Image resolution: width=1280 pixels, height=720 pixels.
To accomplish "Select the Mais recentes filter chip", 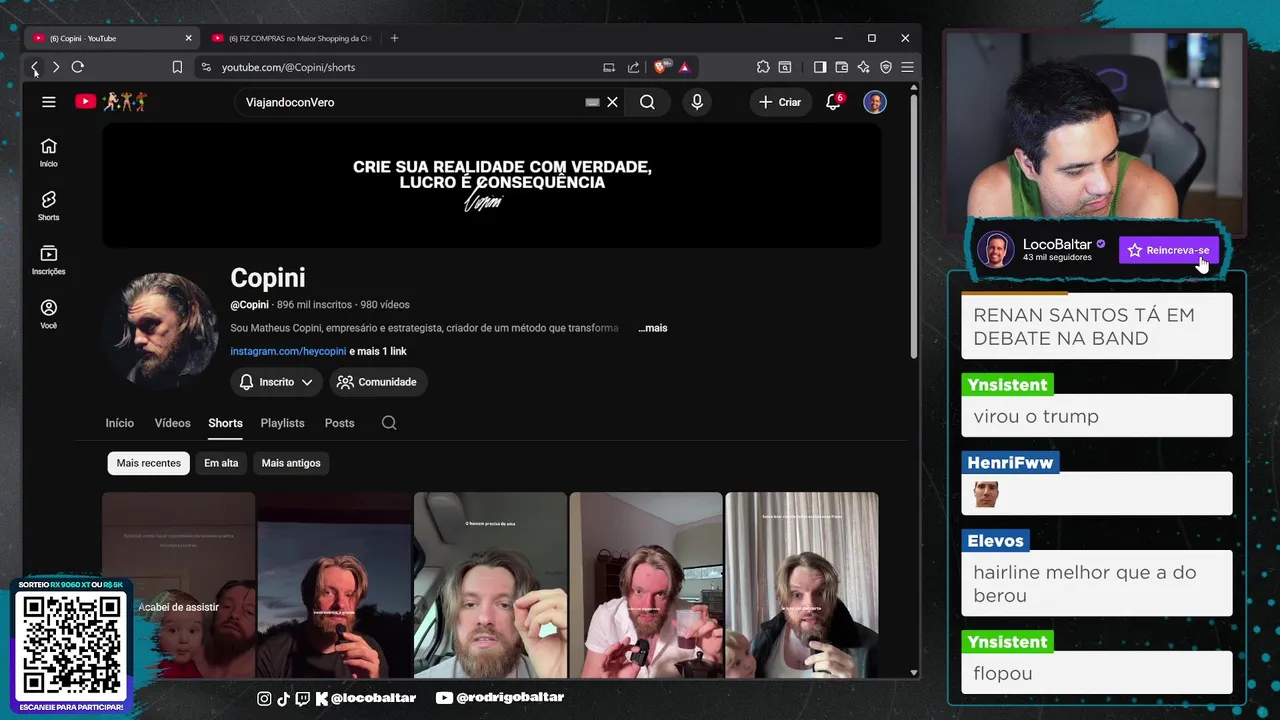I will 149,463.
